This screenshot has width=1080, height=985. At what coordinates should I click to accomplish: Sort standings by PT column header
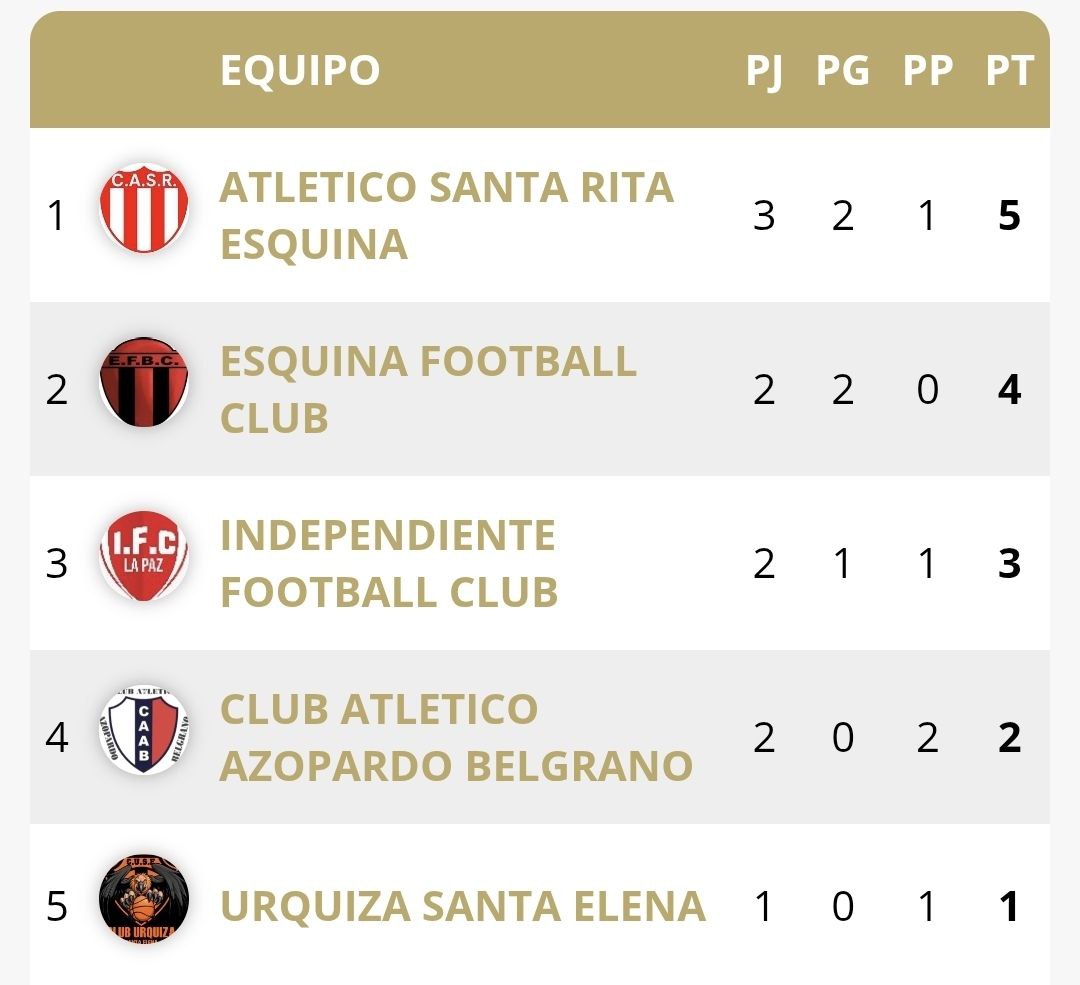point(1009,71)
